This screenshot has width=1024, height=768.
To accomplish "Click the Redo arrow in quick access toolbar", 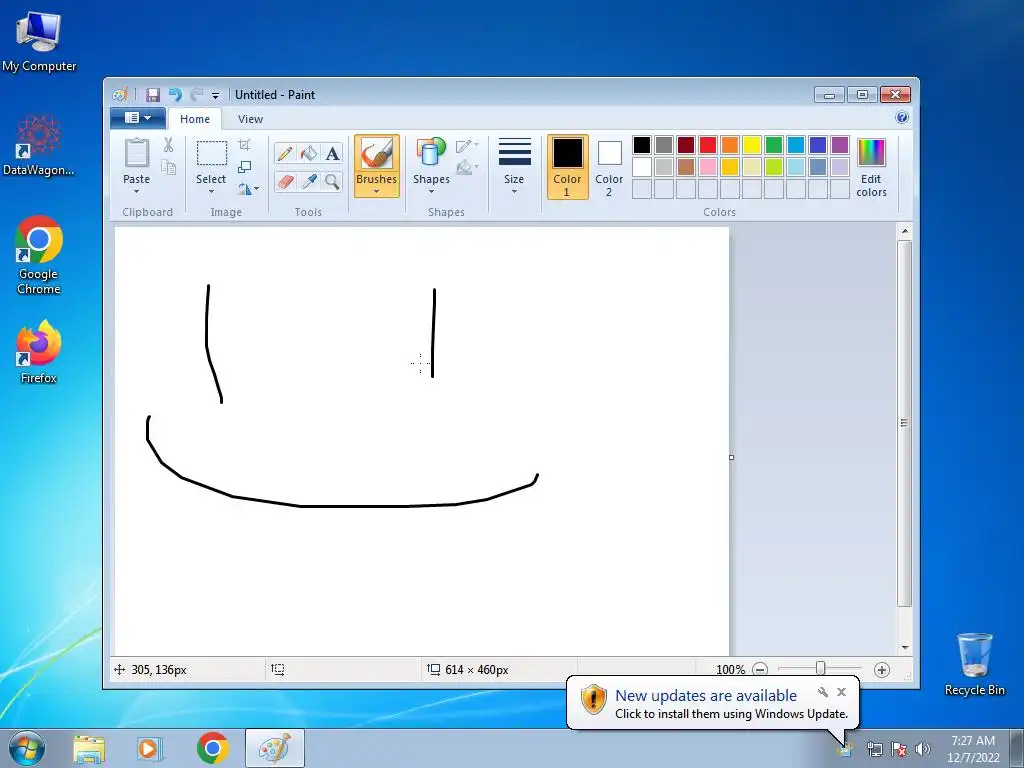I will (197, 95).
